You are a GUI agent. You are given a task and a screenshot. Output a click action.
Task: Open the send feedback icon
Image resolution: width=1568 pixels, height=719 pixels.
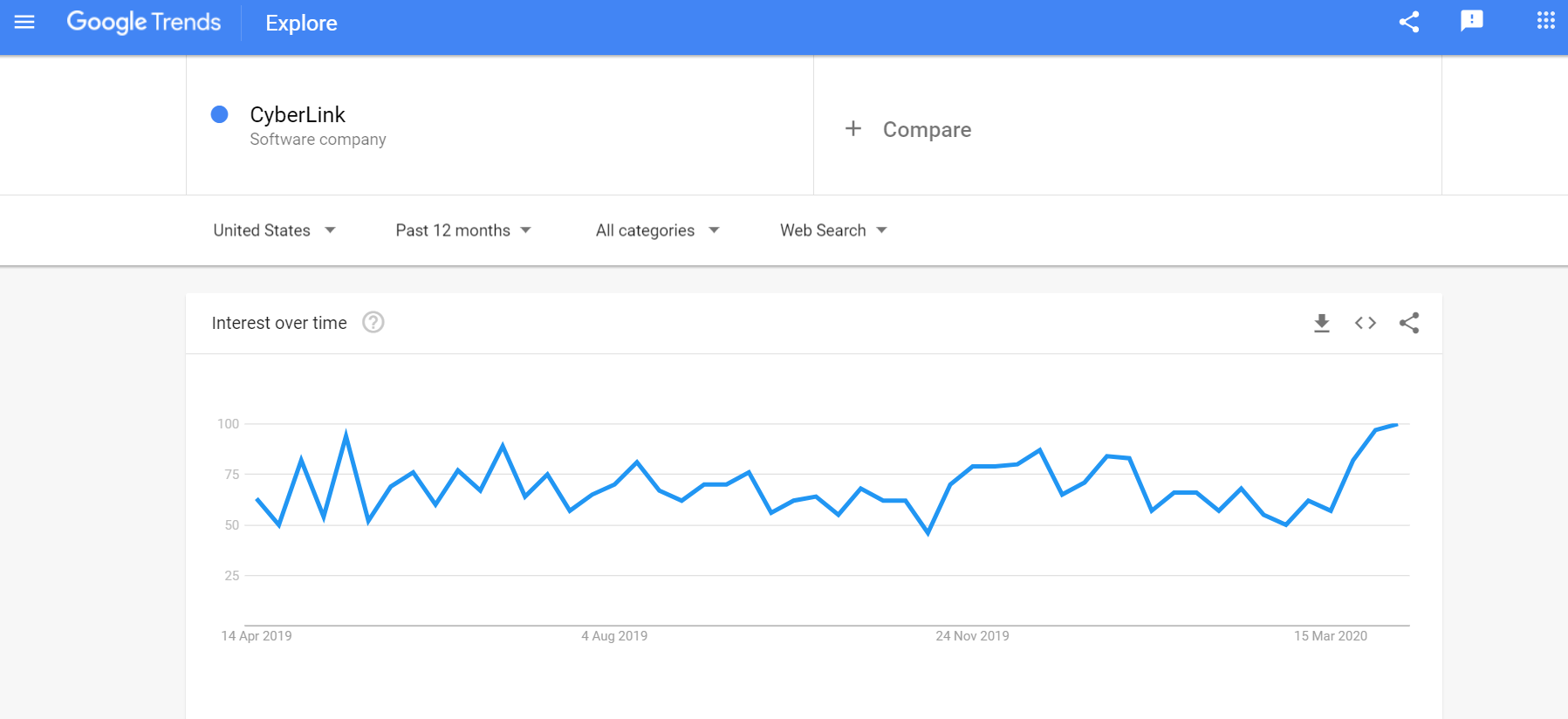1472,21
